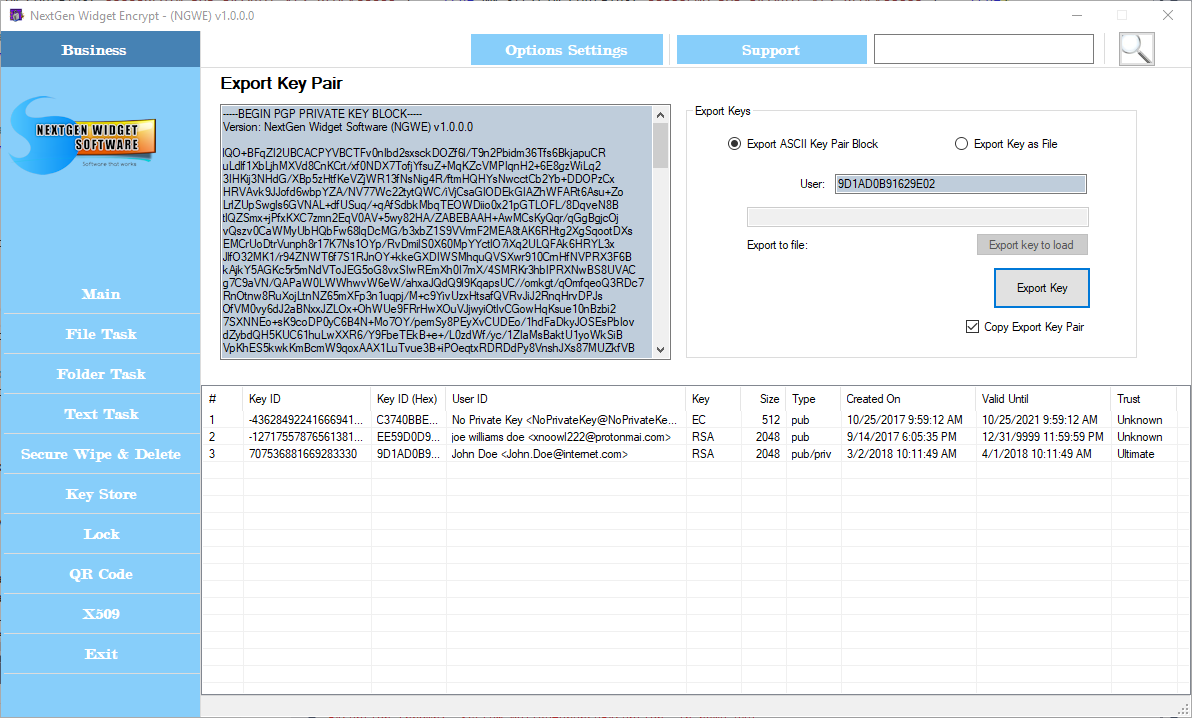The width and height of the screenshot is (1192, 718).
Task: Sort by the User ID column header
Action: click(566, 399)
